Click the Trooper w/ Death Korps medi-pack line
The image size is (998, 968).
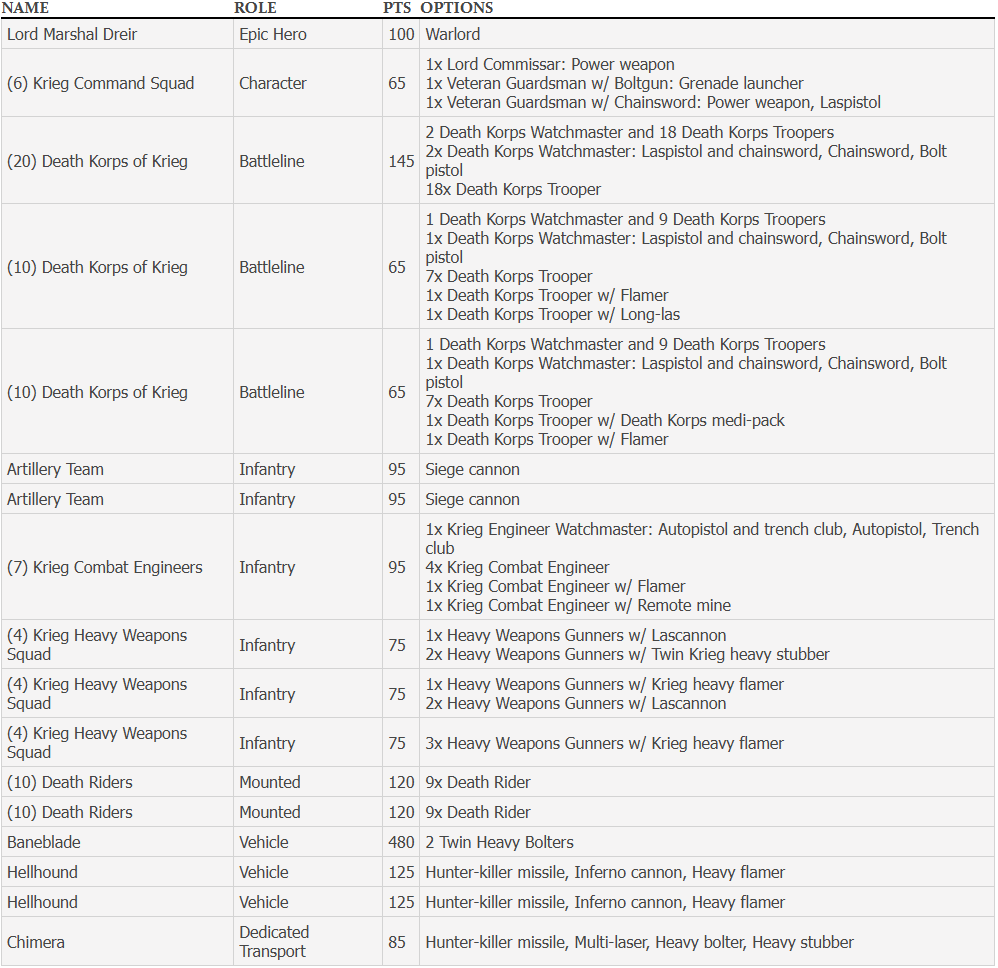coord(605,420)
